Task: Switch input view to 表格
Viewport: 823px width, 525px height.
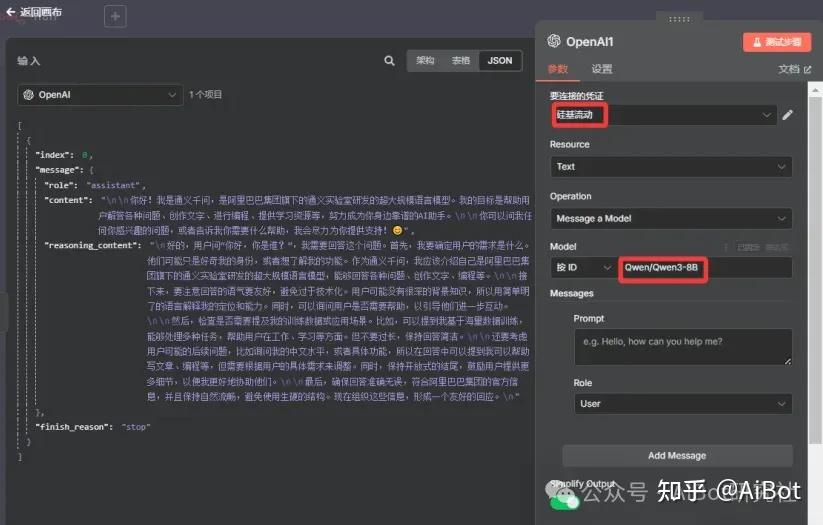Action: 461,61
